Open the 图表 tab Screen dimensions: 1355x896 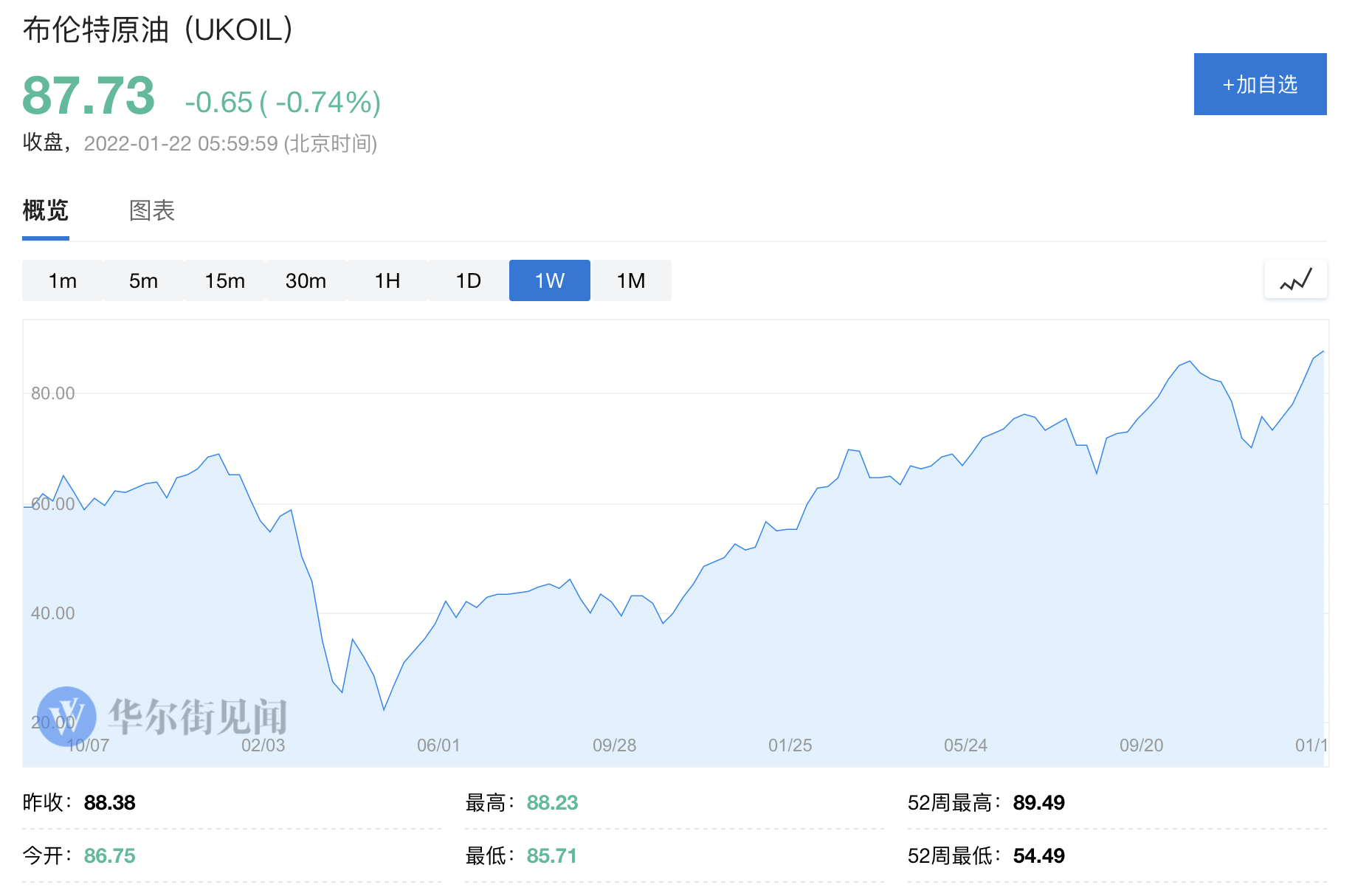(x=152, y=210)
